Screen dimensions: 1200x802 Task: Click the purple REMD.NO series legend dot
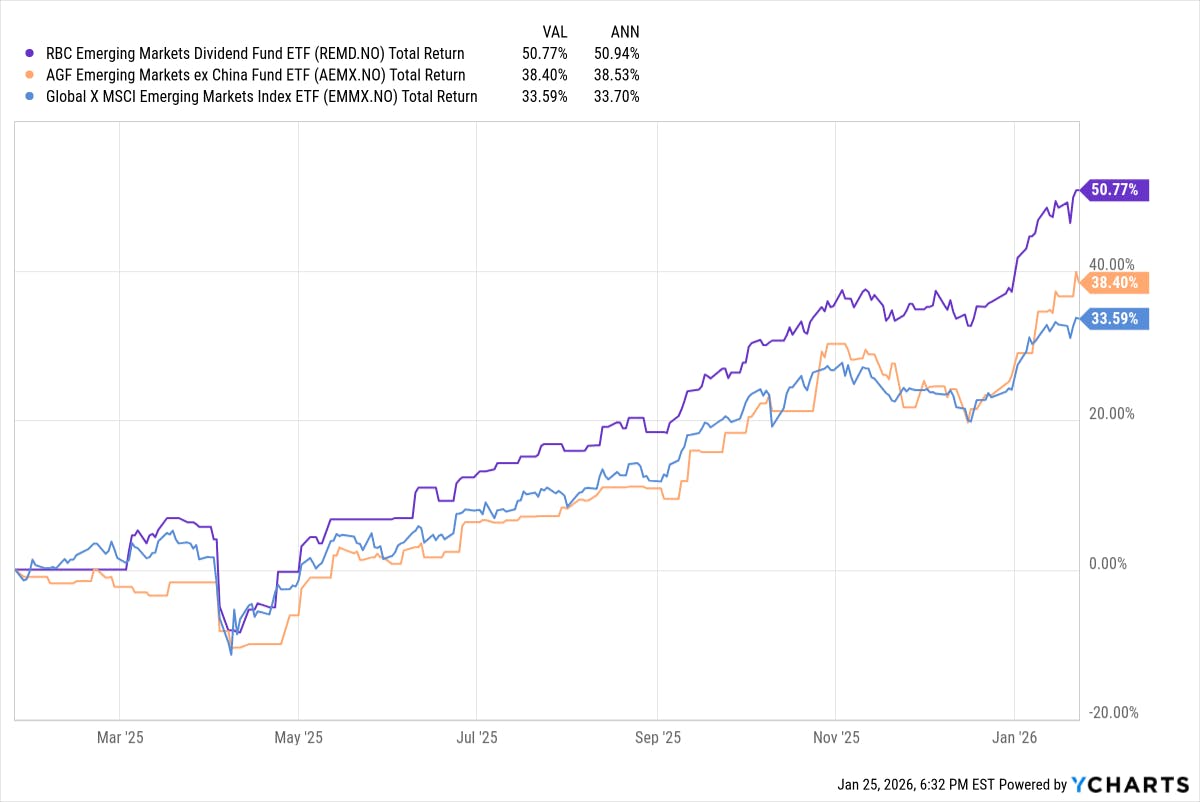point(29,53)
